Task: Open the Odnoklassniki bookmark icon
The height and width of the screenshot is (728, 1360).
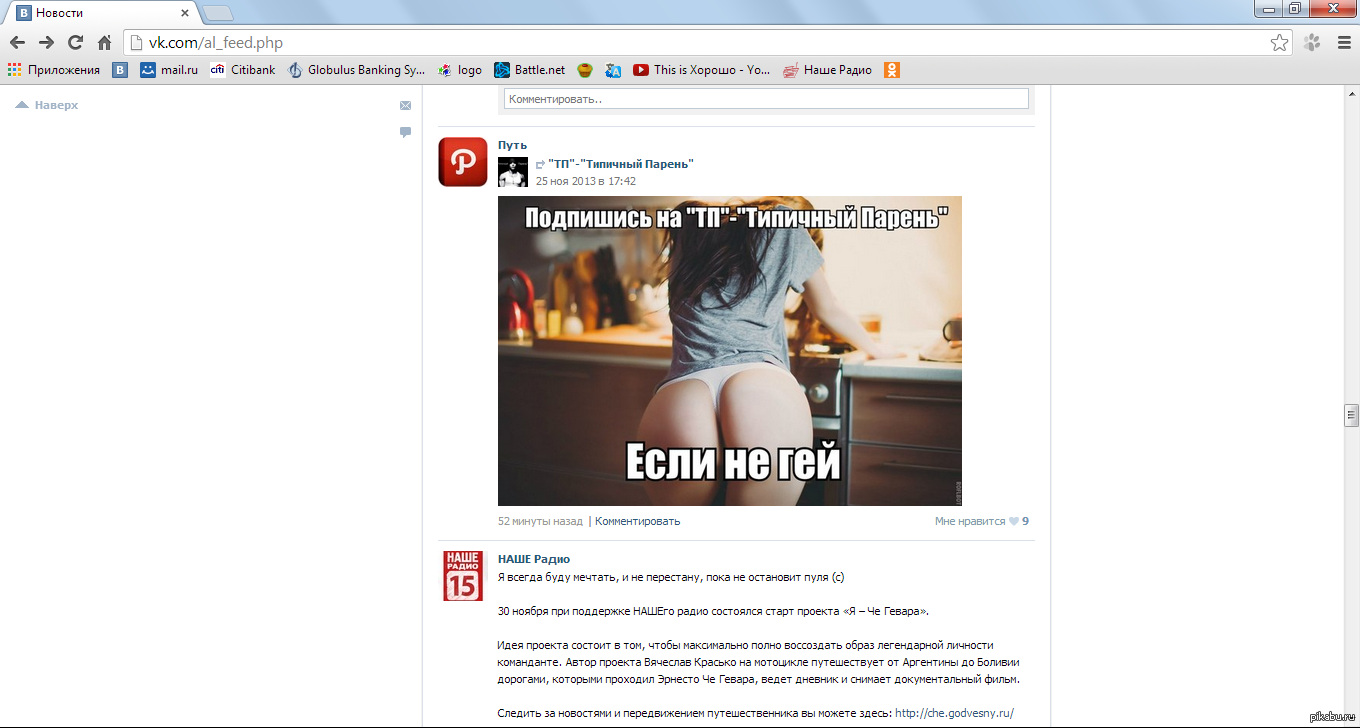Action: pyautogui.click(x=892, y=70)
